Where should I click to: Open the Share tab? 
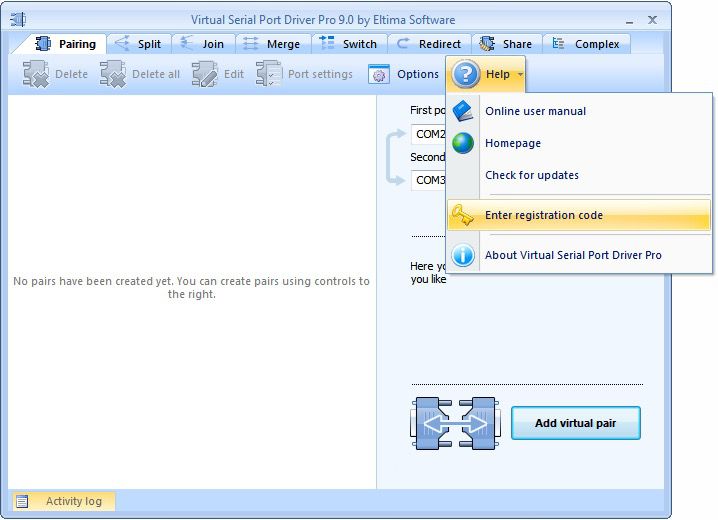click(506, 44)
